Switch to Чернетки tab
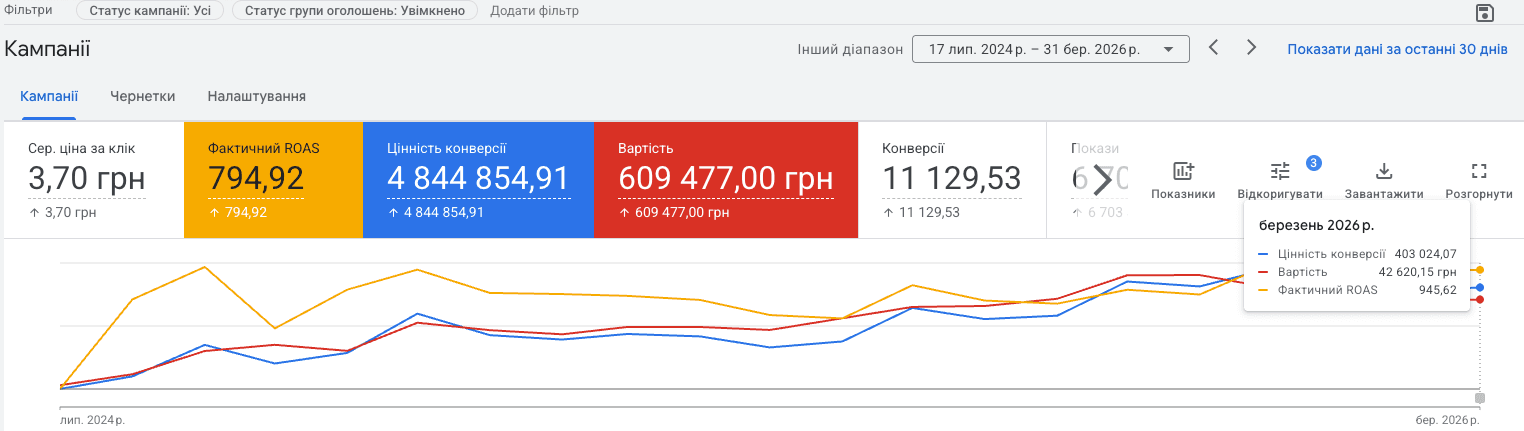This screenshot has height=431, width=1524. pyautogui.click(x=143, y=96)
